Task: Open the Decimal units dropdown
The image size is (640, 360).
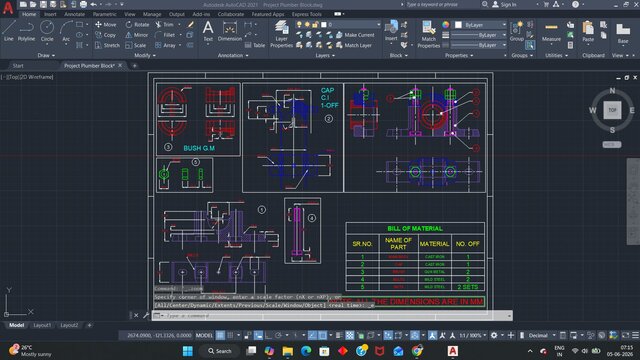Action: click(x=542, y=336)
